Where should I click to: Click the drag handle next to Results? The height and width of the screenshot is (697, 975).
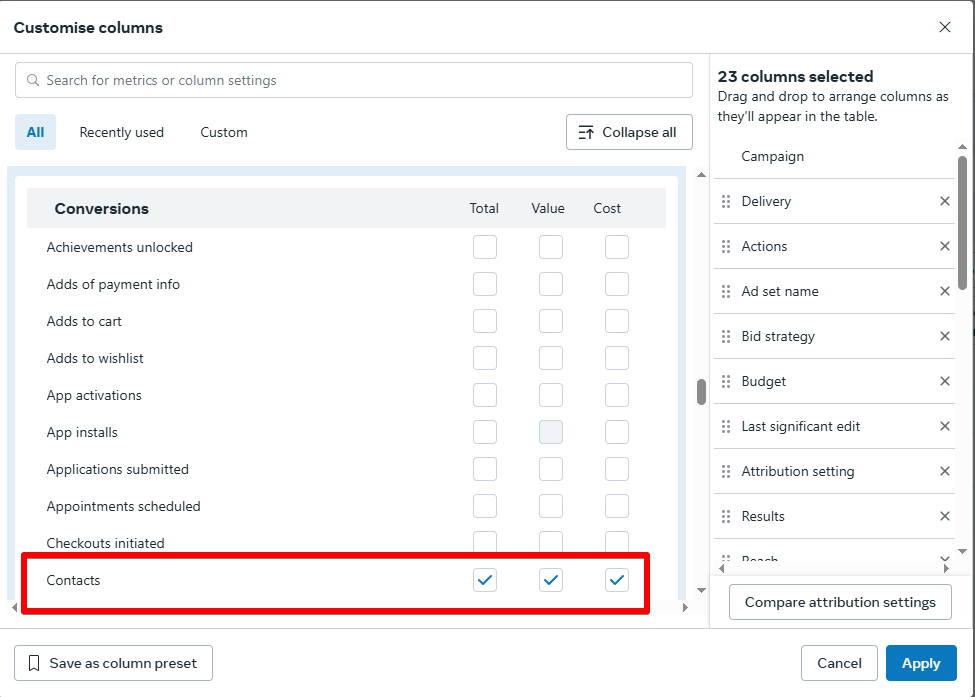tap(726, 516)
